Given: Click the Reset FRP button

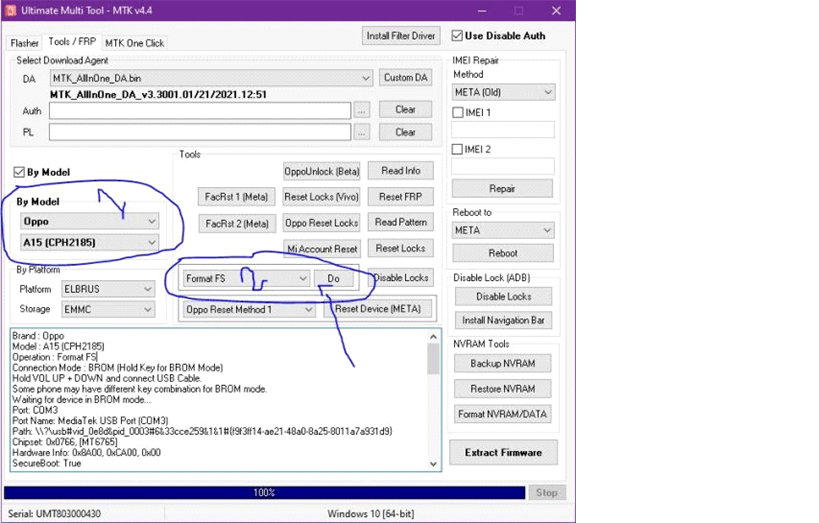Looking at the screenshot, I should click(x=401, y=197).
